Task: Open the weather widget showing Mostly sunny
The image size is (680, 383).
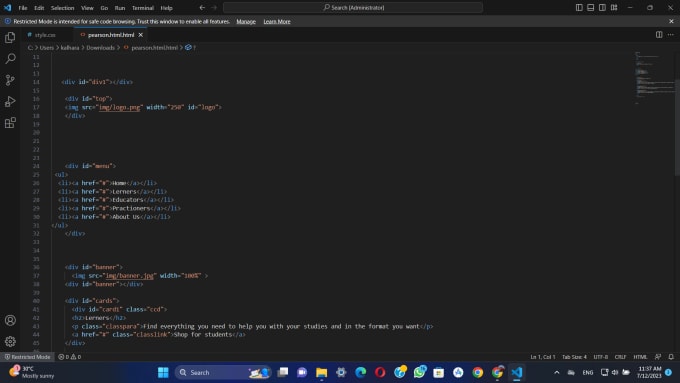Action: tap(32, 372)
